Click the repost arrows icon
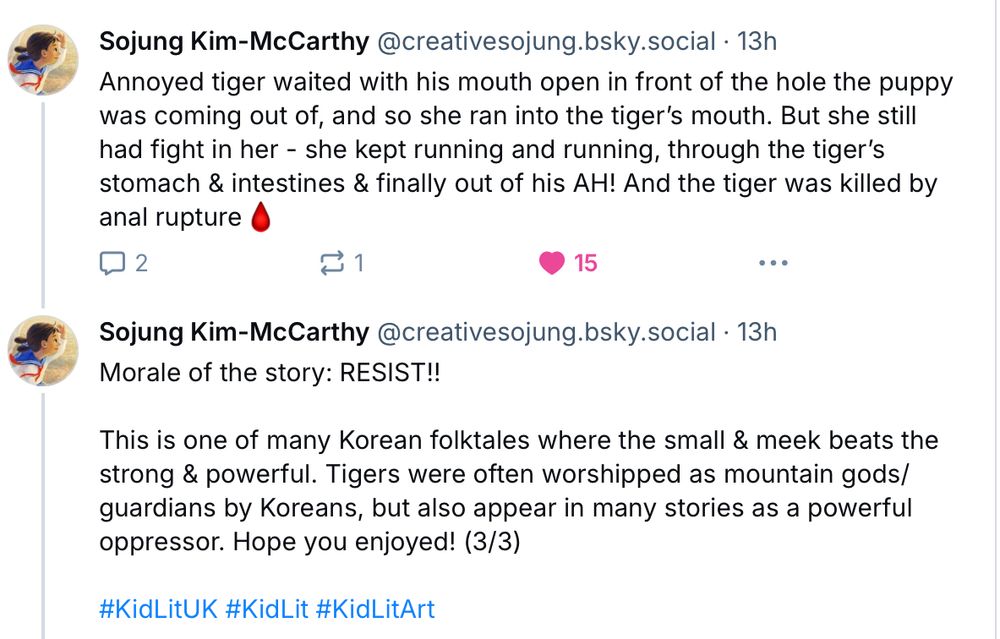The height and width of the screenshot is (639, 1000). [x=330, y=263]
